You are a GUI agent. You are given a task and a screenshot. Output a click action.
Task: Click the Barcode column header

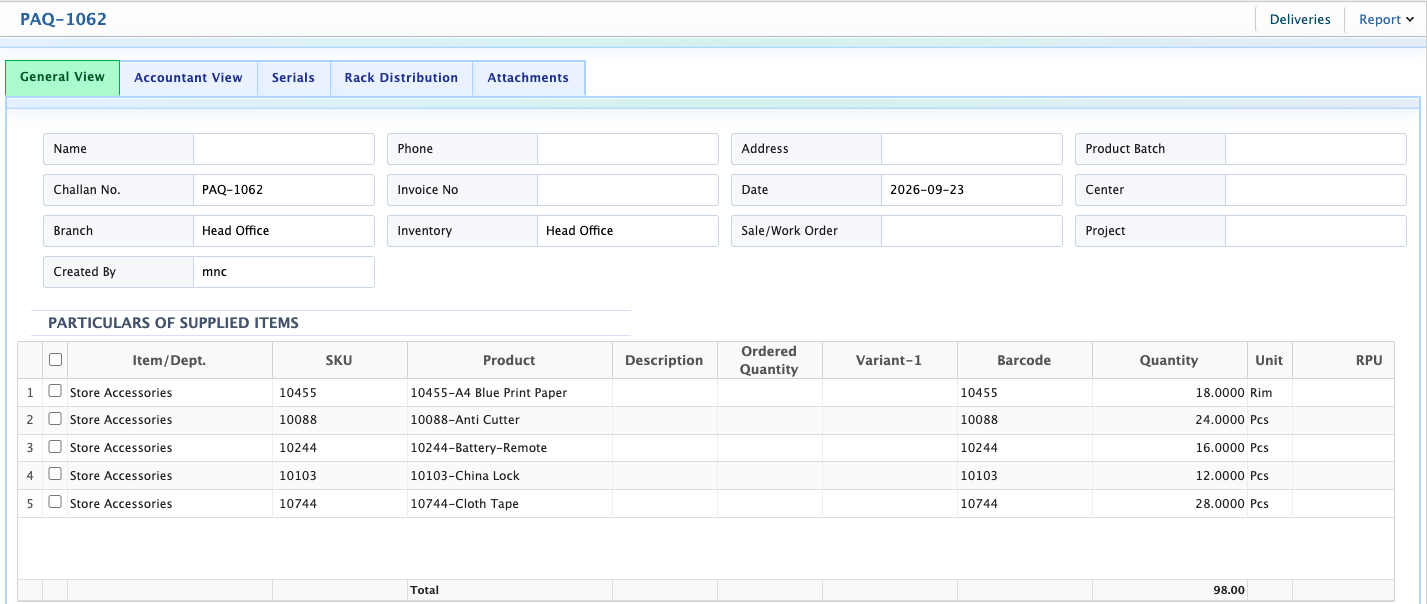[1024, 360]
